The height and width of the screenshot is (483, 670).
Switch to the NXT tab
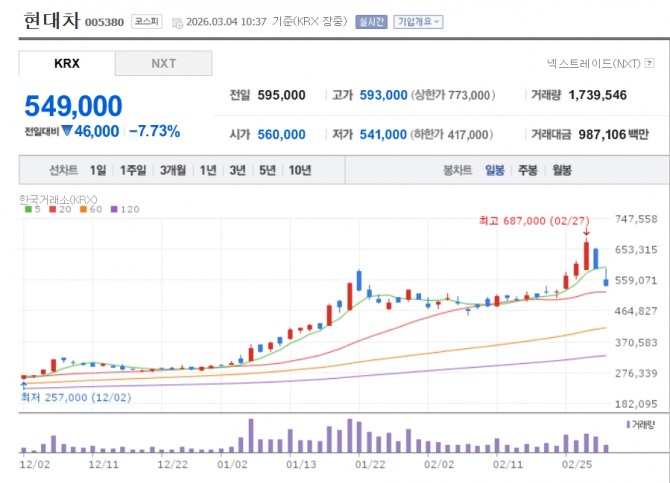[x=163, y=63]
